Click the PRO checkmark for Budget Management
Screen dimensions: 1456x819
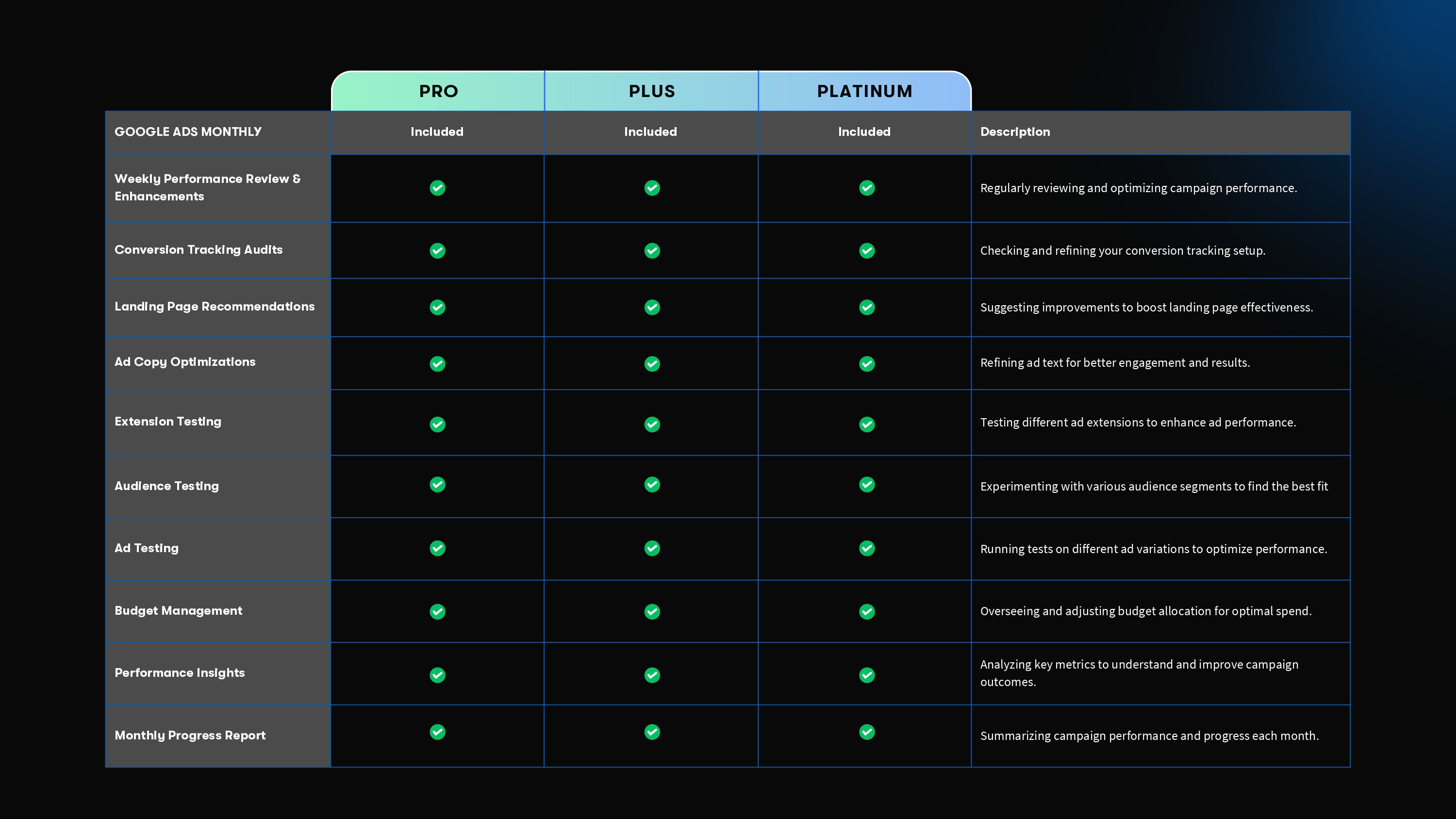tap(437, 611)
